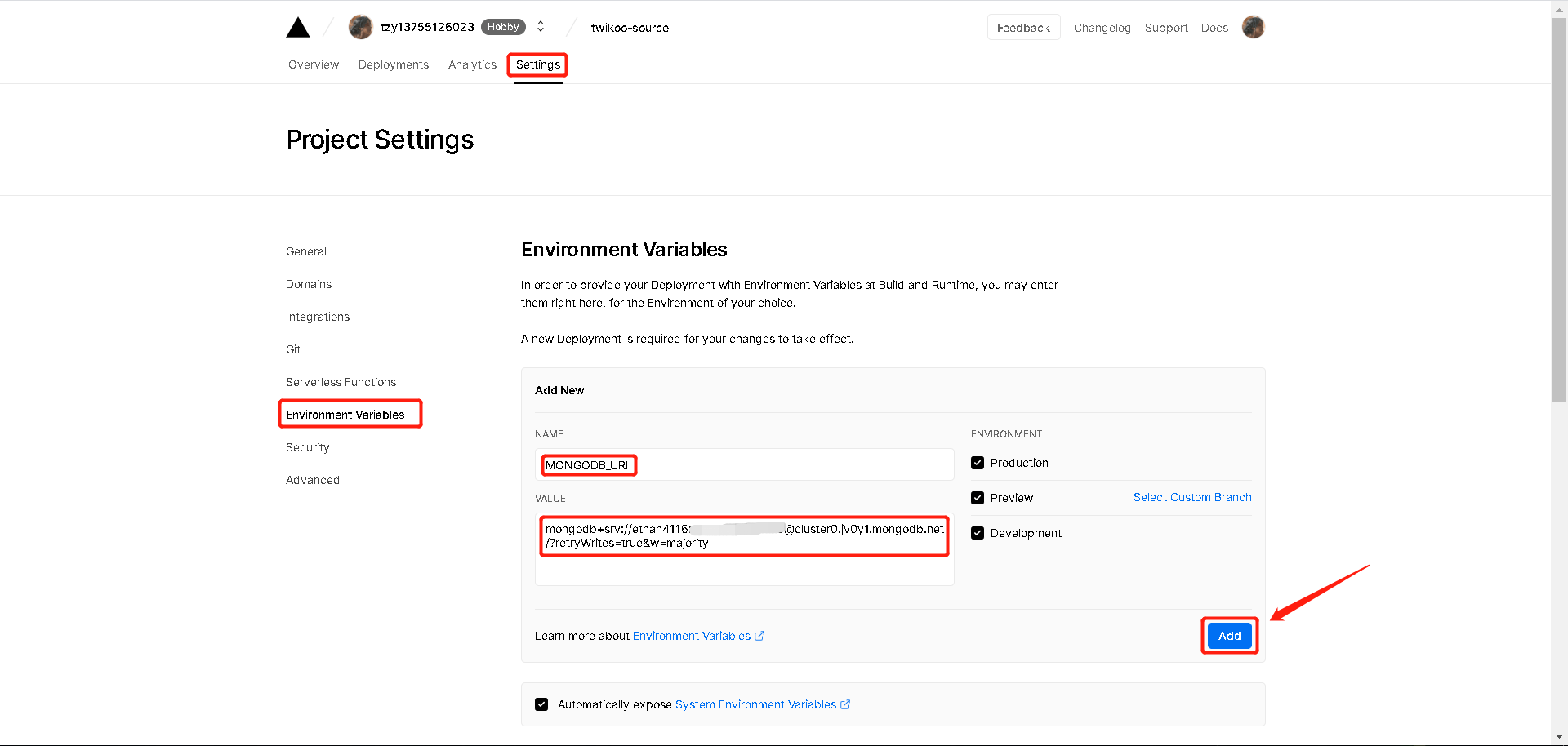Open the Analytics tab
This screenshot has height=746, width=1568.
472,64
